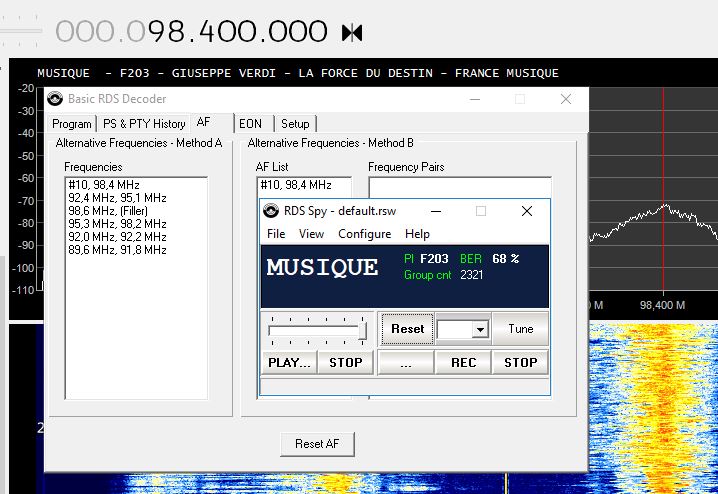
Task: Open the Help menu in RDS Spy
Action: click(x=417, y=234)
